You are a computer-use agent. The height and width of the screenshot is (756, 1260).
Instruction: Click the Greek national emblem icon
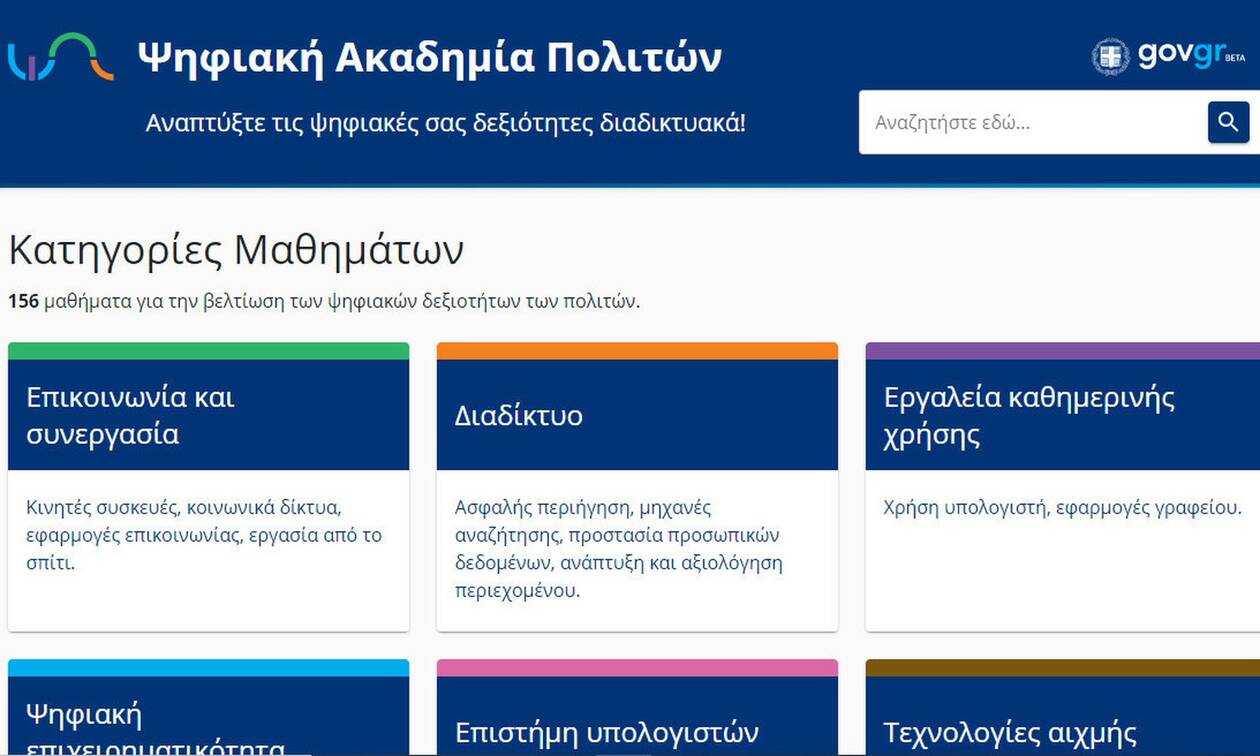tap(1110, 57)
